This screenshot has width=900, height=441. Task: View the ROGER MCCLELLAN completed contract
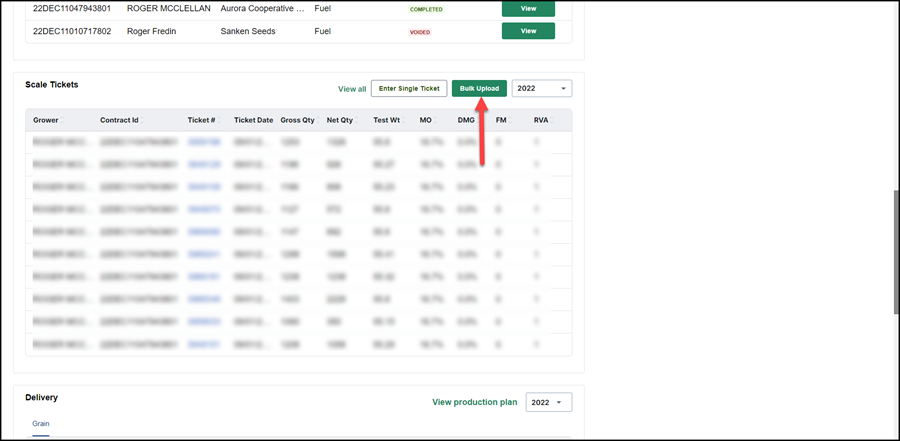528,9
